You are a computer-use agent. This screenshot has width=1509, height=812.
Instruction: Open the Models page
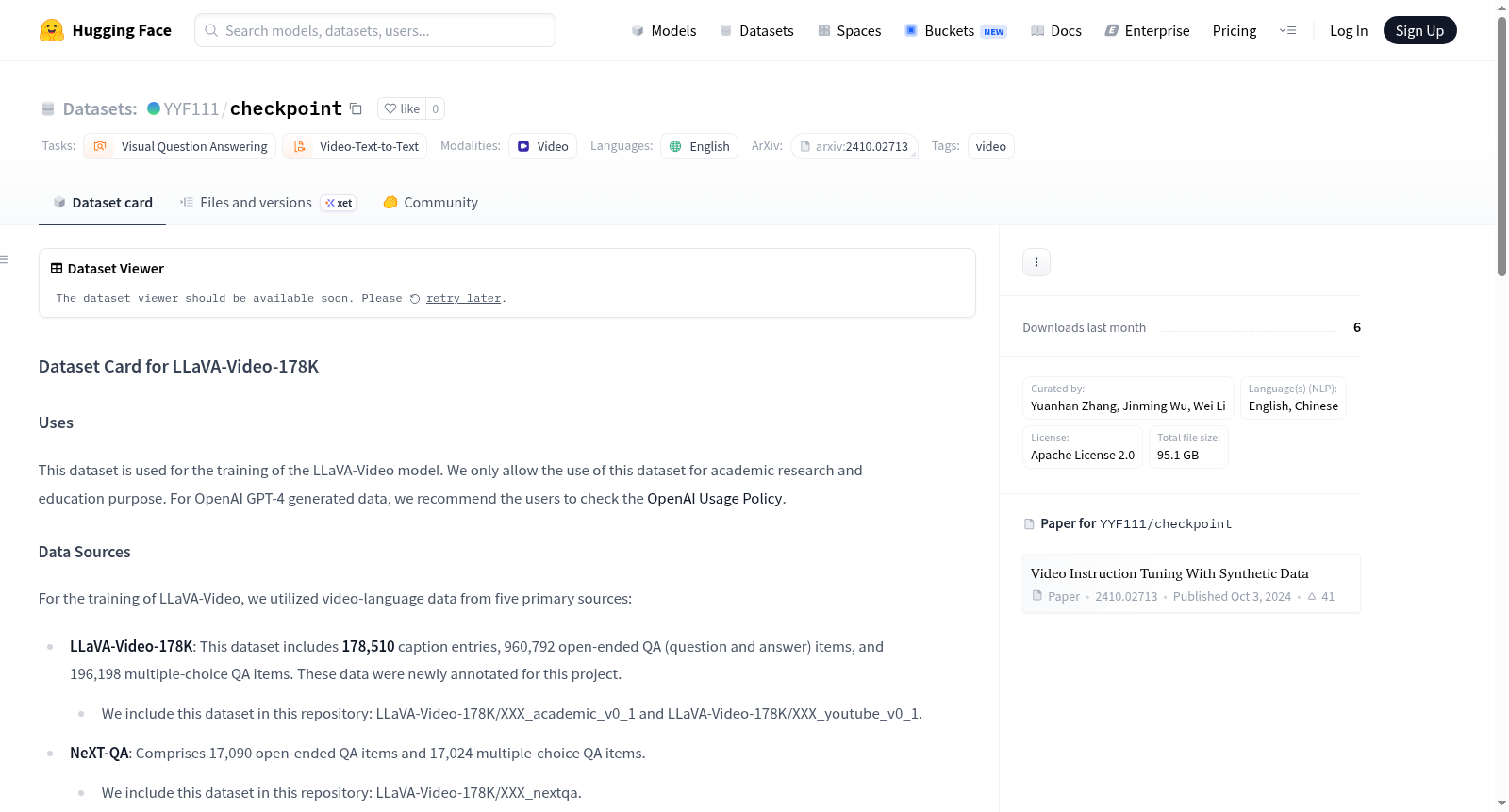(664, 30)
